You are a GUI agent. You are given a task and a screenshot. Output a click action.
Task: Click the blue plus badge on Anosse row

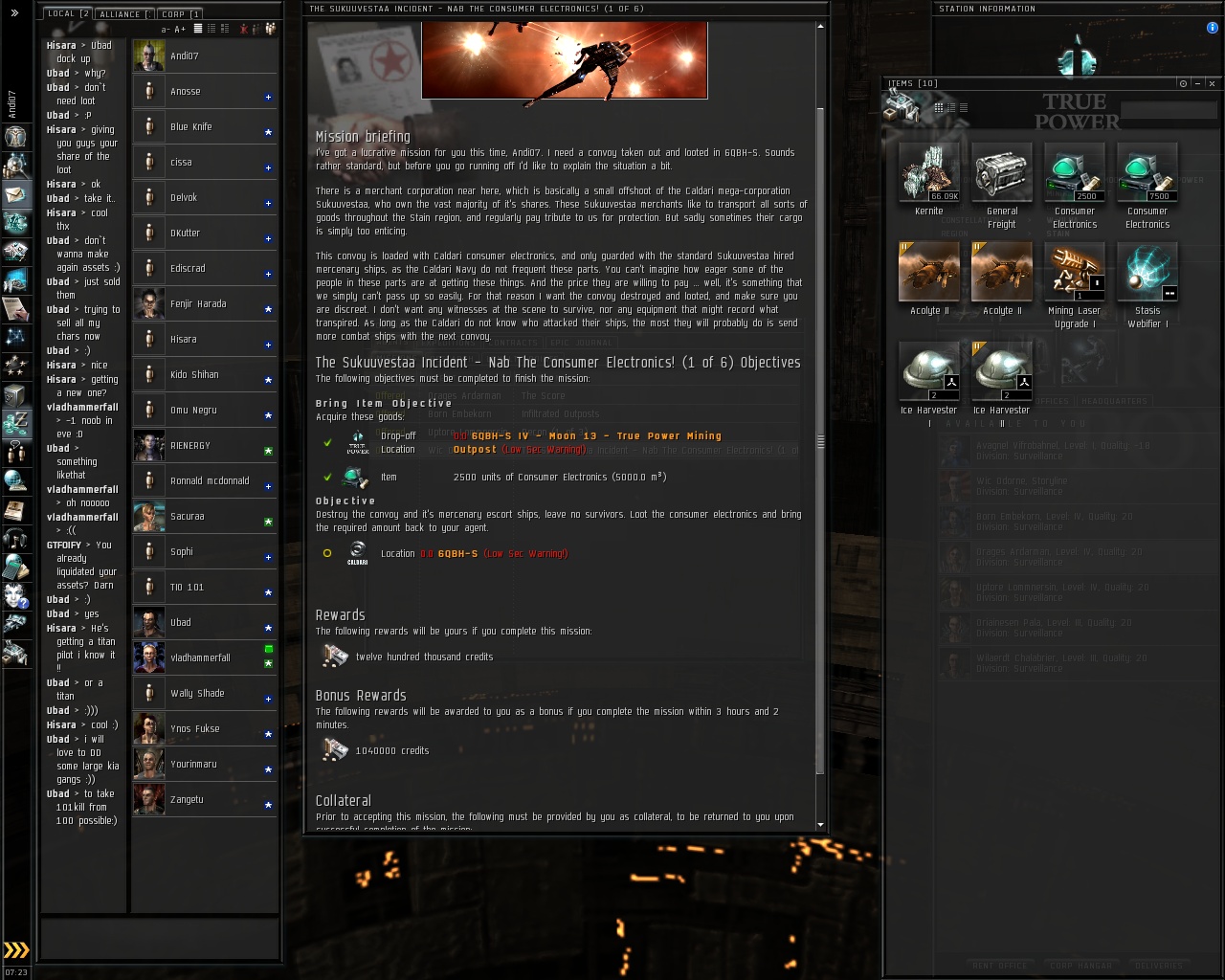pyautogui.click(x=268, y=97)
